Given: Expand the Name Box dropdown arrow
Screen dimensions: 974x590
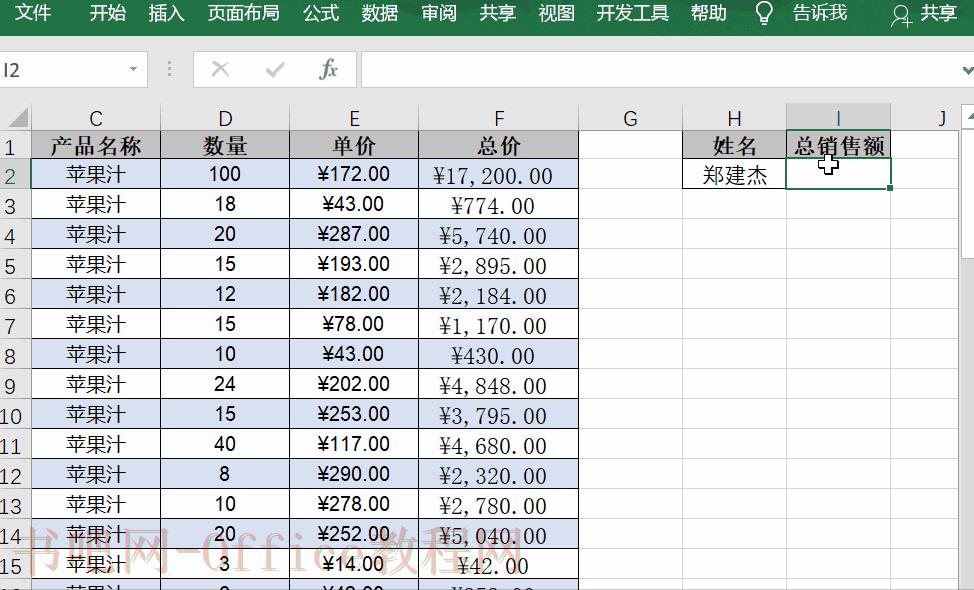Looking at the screenshot, I should [133, 69].
